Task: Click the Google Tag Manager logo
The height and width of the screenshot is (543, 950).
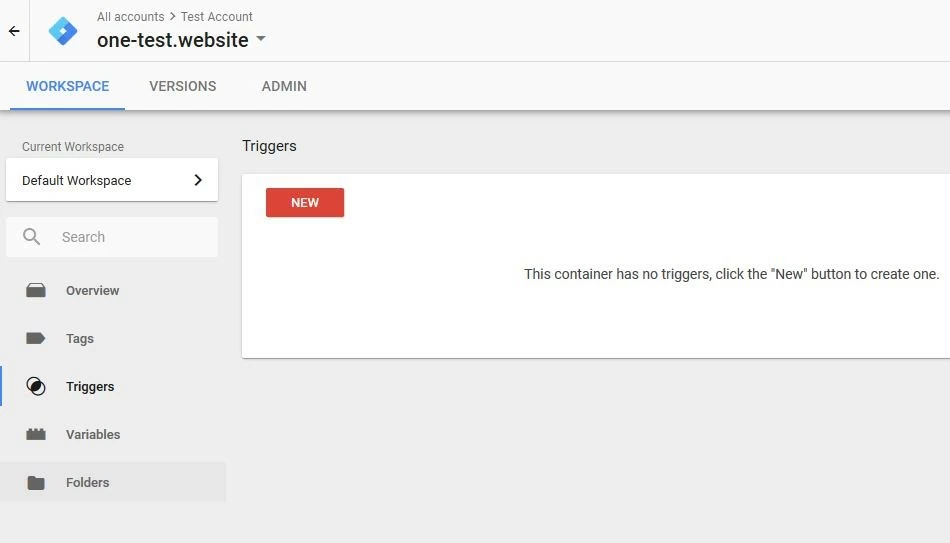Action: (x=63, y=31)
